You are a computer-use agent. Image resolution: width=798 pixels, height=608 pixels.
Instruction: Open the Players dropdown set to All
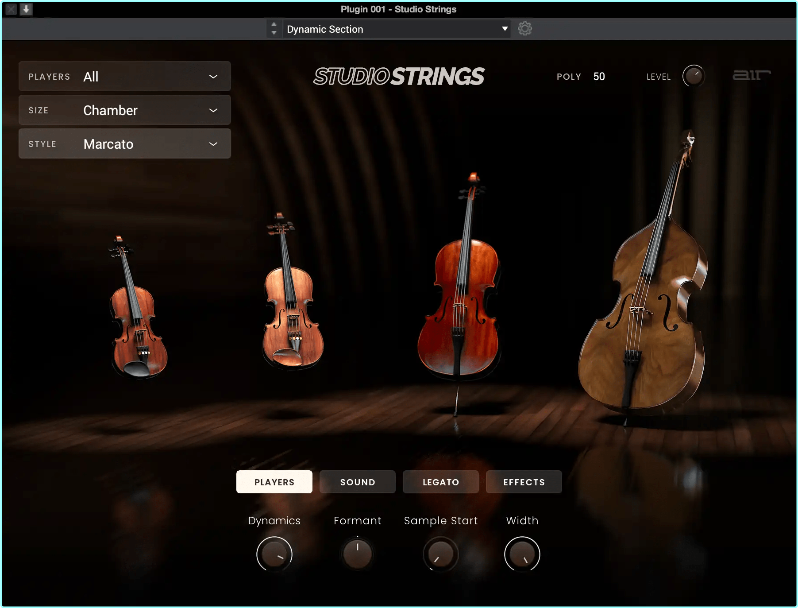click(125, 76)
